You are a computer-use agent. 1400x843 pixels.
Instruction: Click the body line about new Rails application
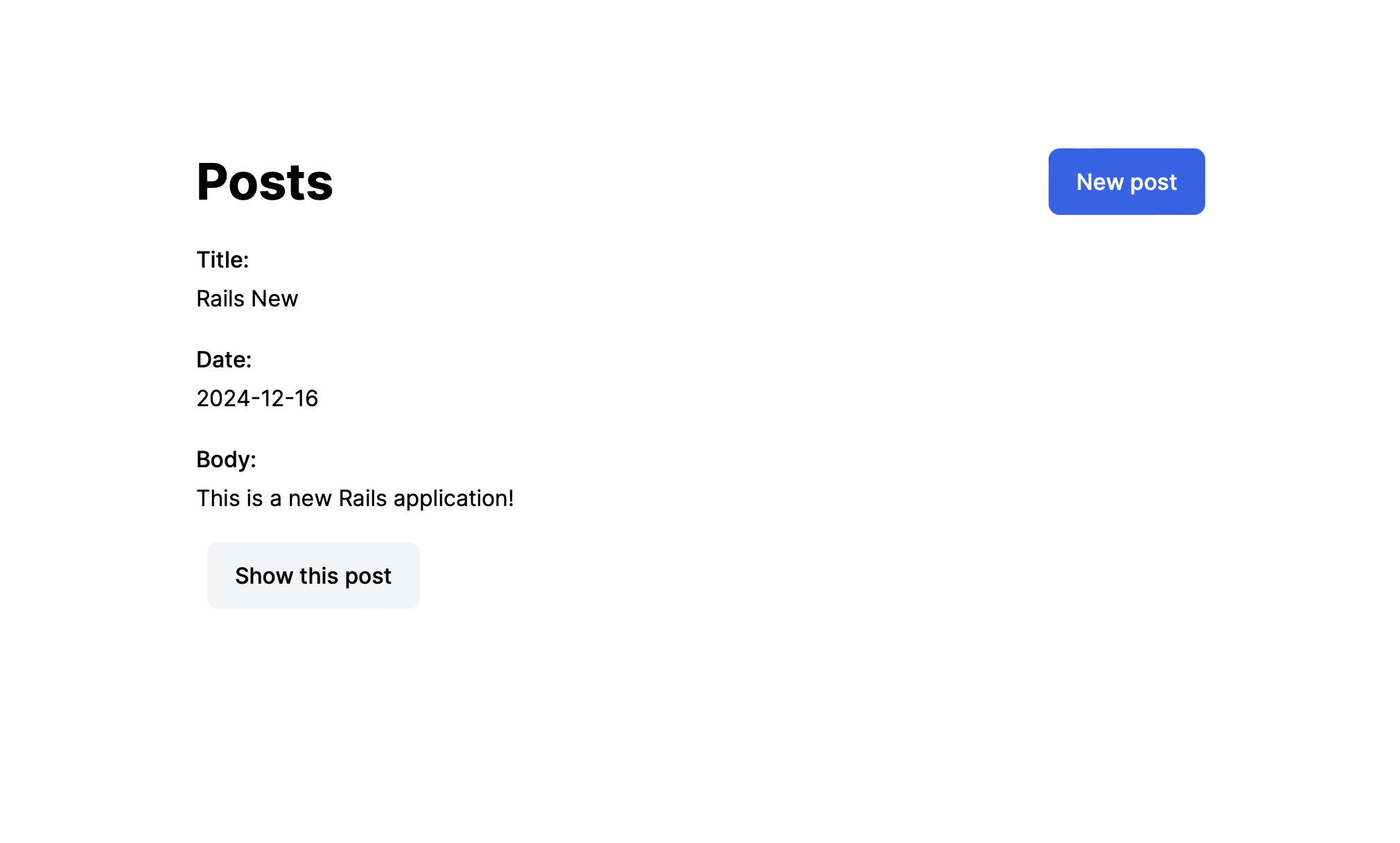[x=355, y=498]
